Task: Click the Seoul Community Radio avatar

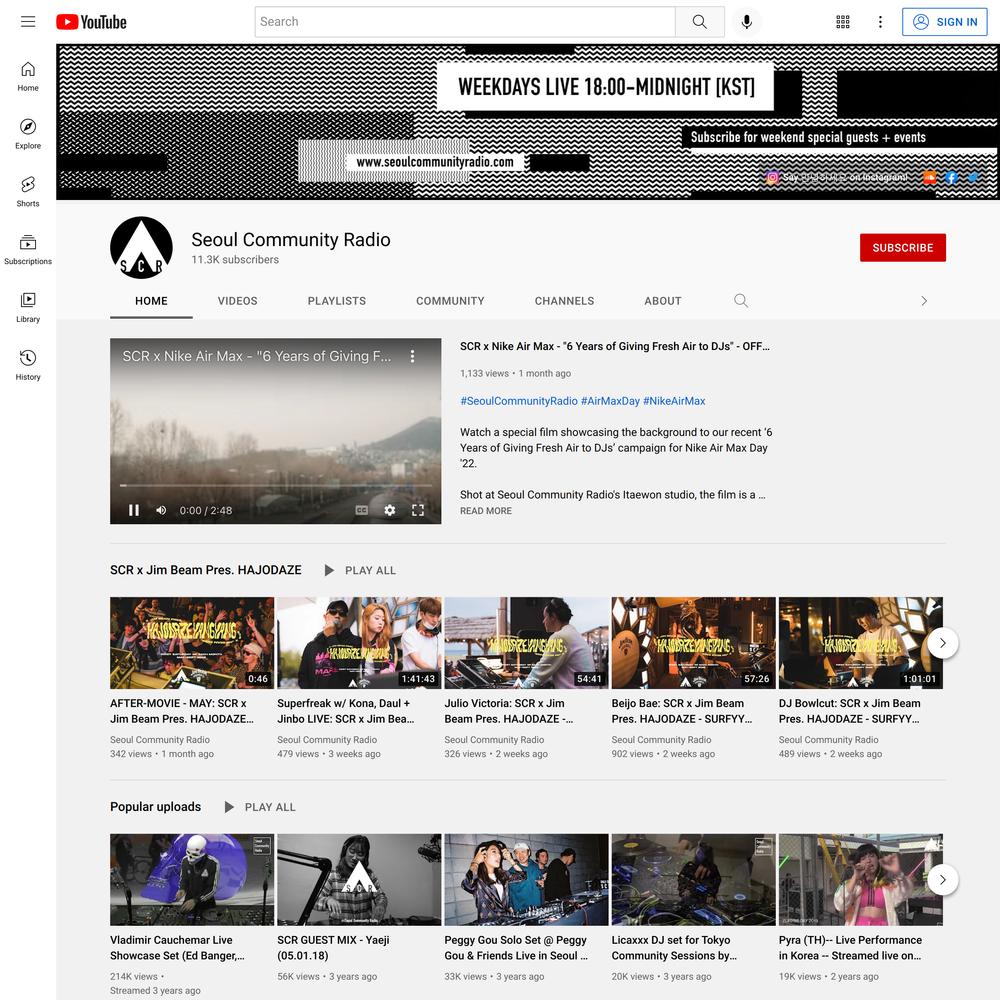Action: pyautogui.click(x=141, y=247)
